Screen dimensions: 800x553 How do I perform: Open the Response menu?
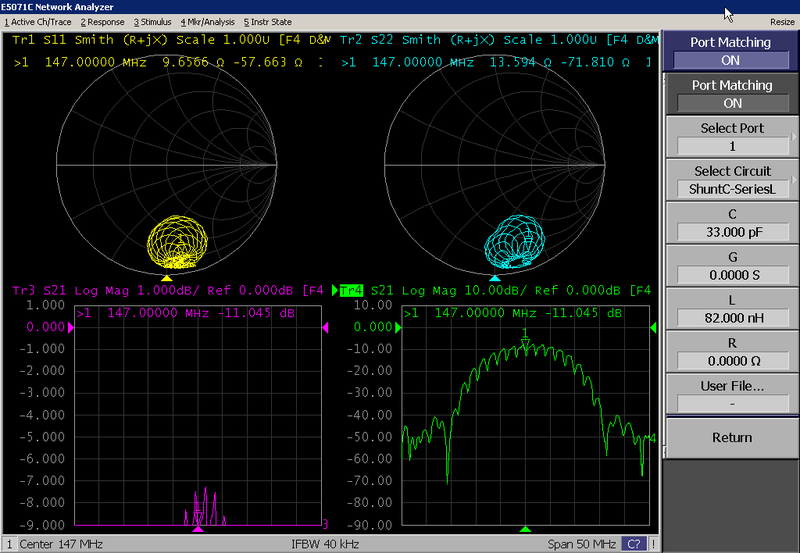click(103, 21)
